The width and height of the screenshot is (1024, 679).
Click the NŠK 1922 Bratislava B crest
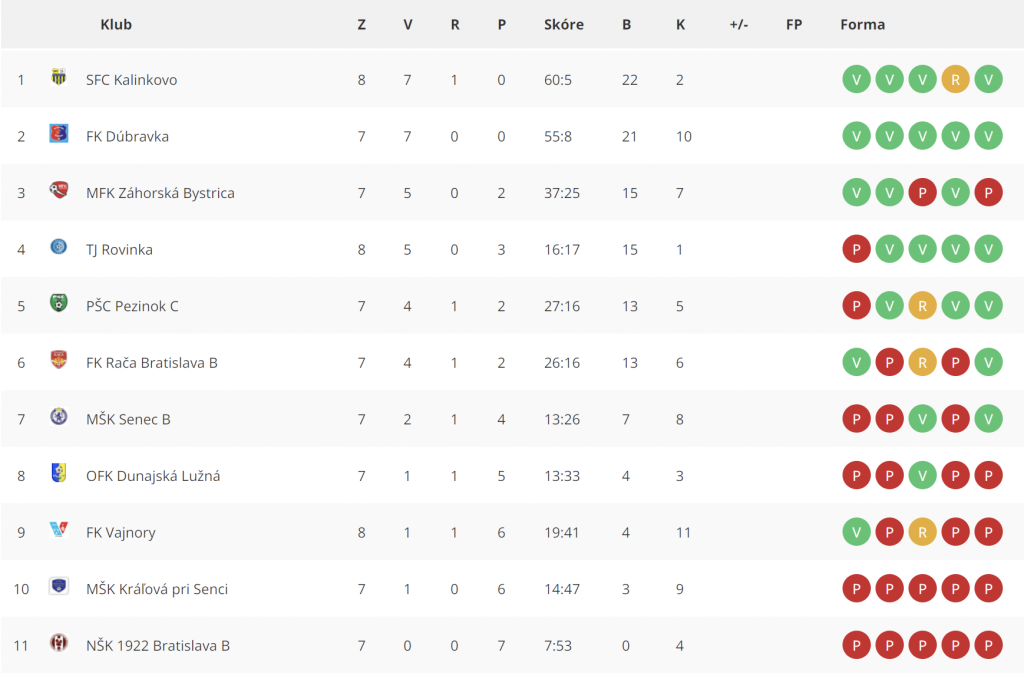tap(59, 642)
